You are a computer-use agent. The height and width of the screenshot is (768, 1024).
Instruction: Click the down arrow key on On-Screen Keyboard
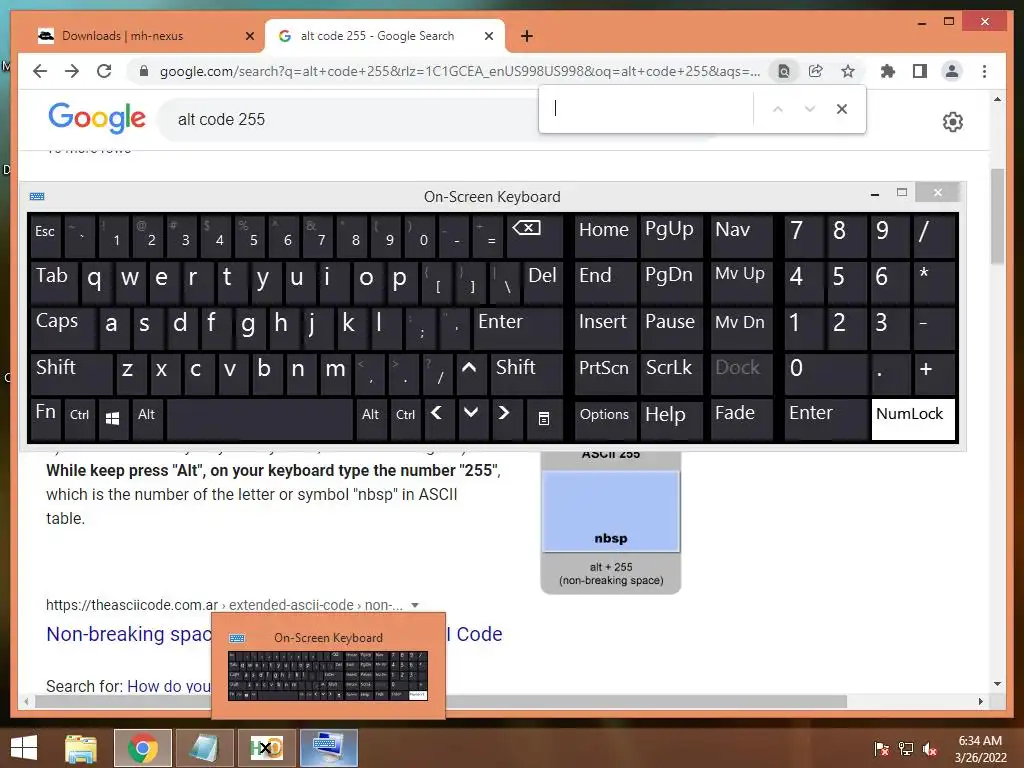(471, 419)
